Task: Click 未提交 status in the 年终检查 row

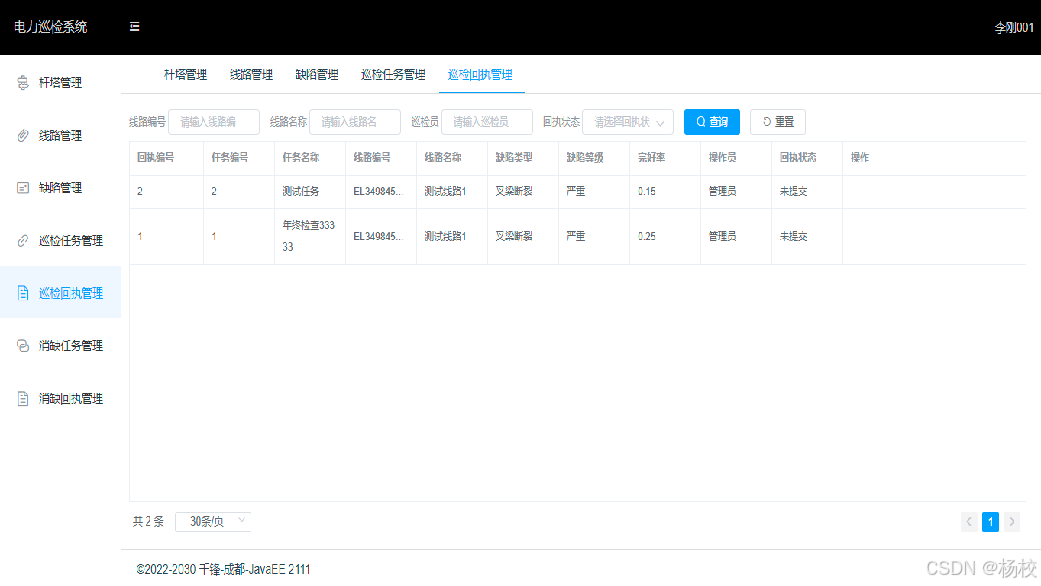Action: click(793, 236)
